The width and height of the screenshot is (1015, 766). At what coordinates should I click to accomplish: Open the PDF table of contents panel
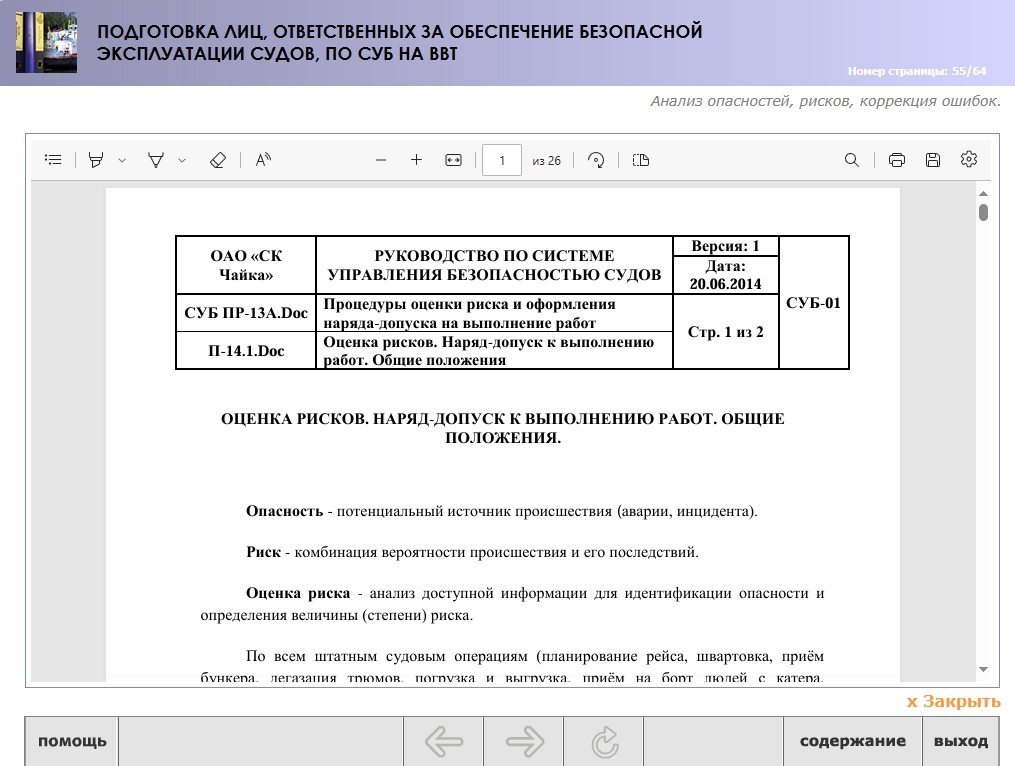pyautogui.click(x=54, y=160)
